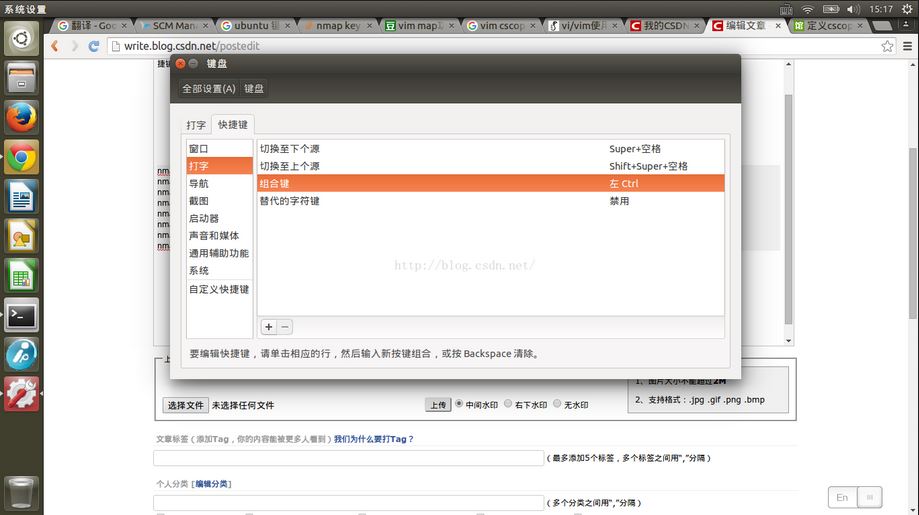
Task: Click the article tags input field
Action: [349, 458]
